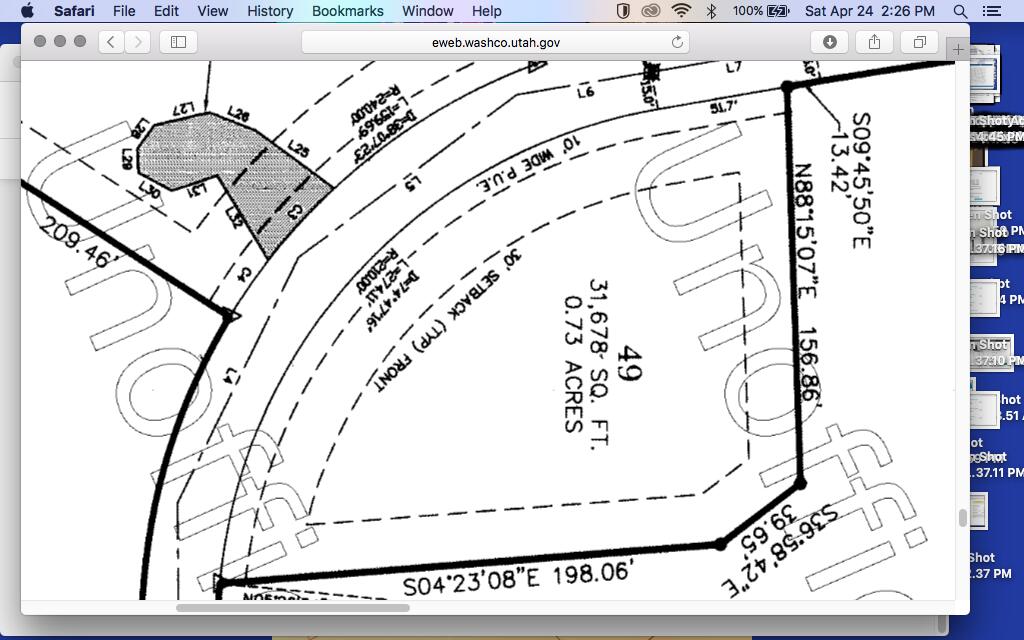Click the 0.73 ACRES label
Image resolution: width=1024 pixels, height=640 pixels.
pos(573,364)
